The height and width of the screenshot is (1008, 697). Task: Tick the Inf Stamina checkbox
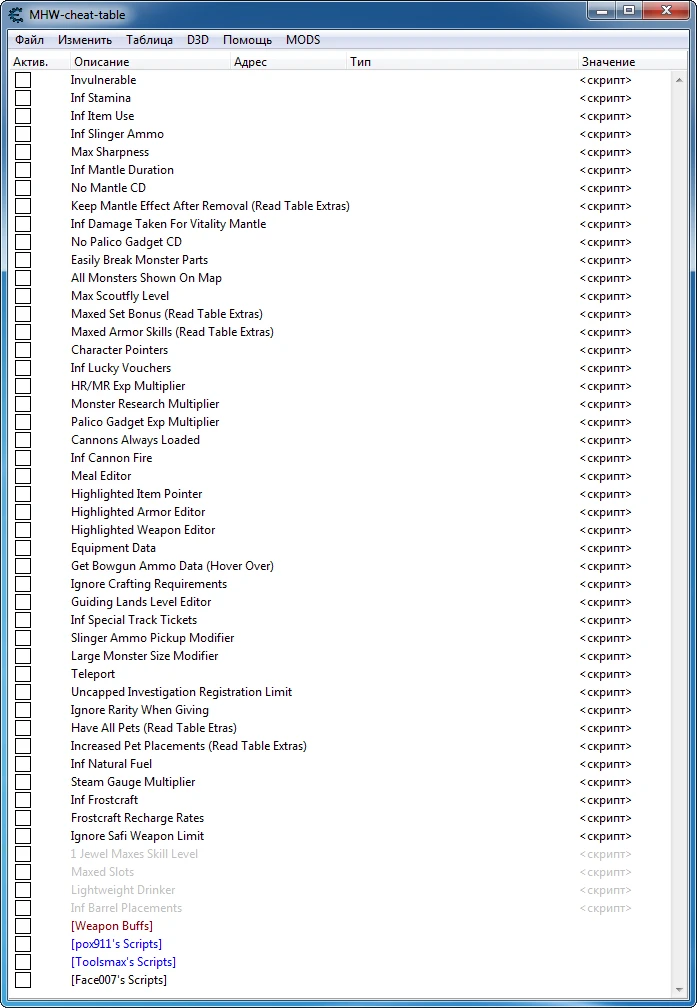coord(23,98)
